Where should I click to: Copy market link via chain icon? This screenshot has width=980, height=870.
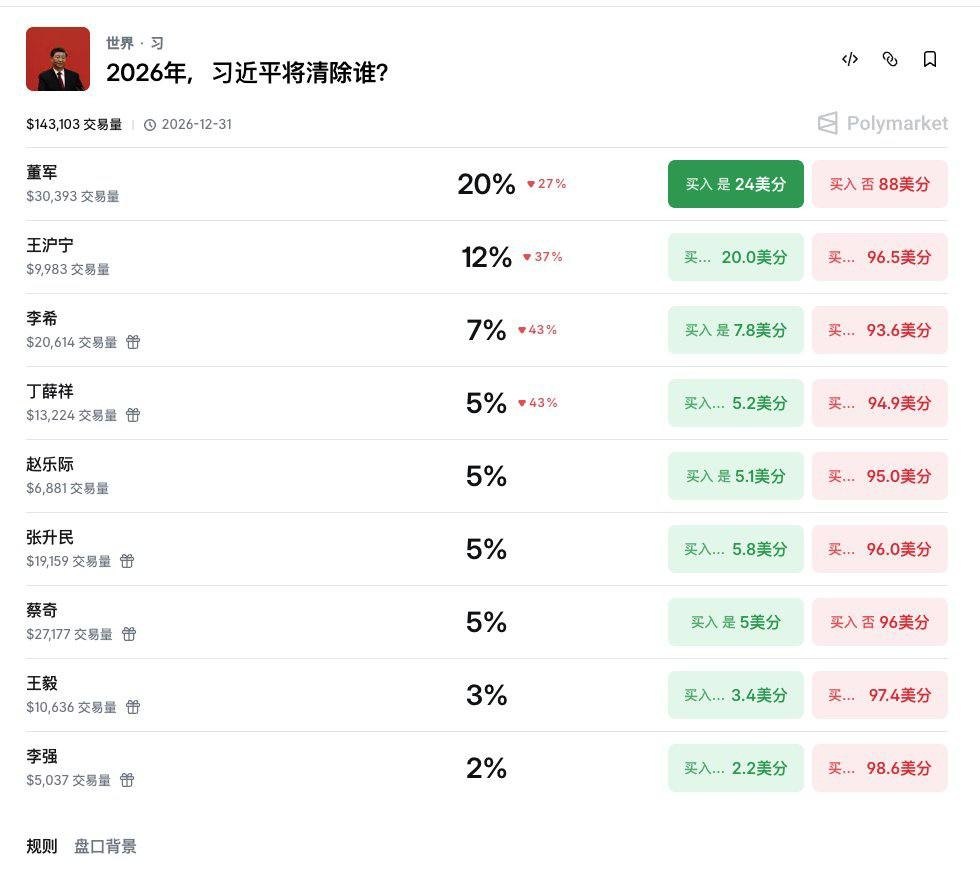pyautogui.click(x=889, y=59)
